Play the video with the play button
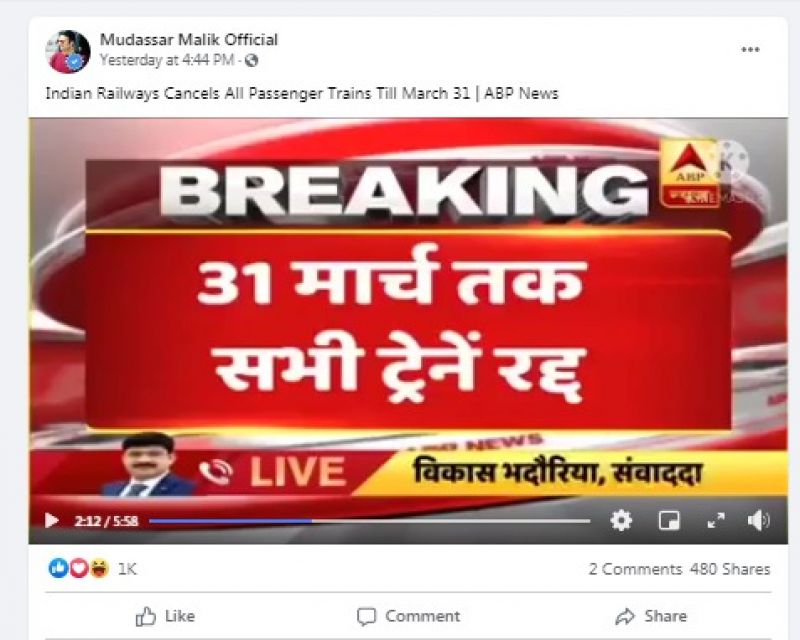The width and height of the screenshot is (800, 640). (52, 521)
